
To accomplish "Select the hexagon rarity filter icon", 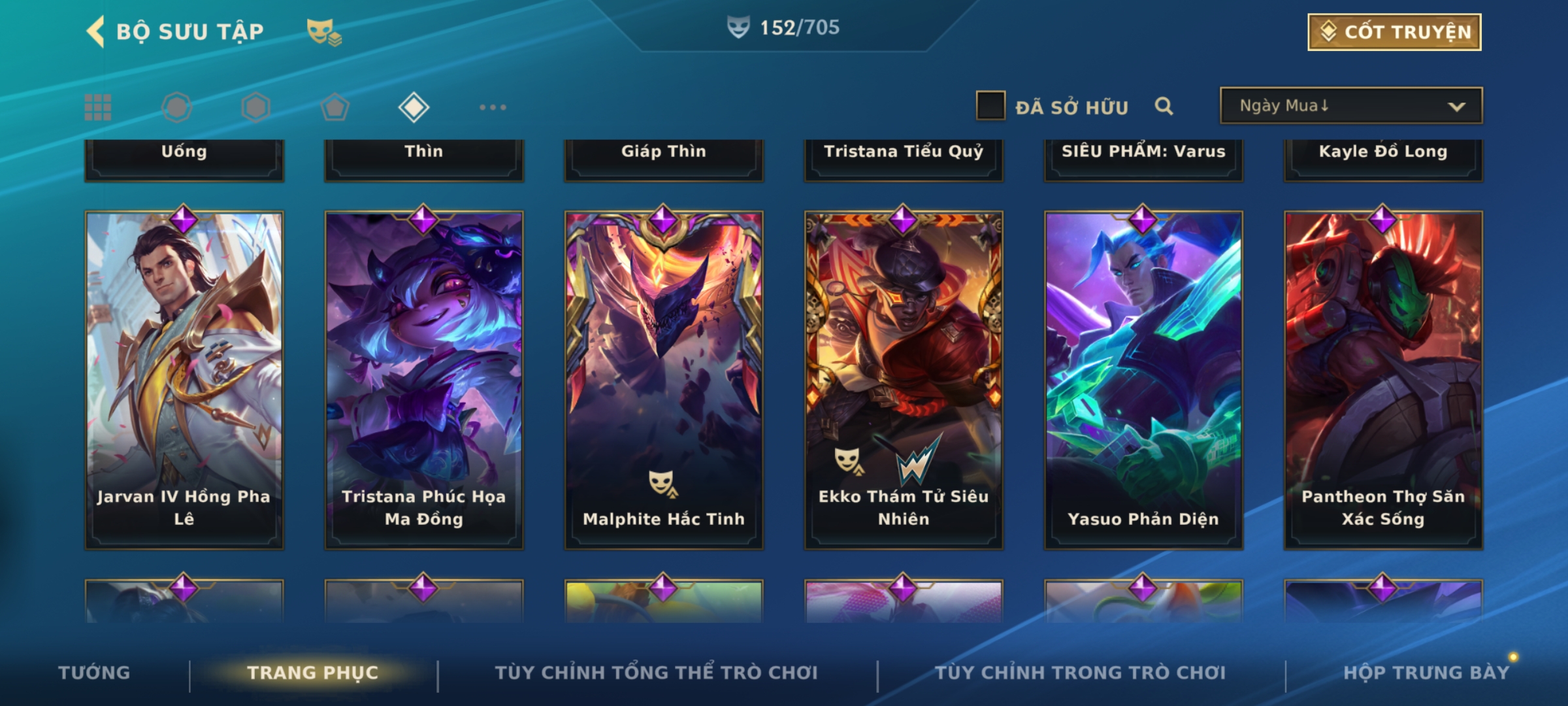I will click(255, 107).
